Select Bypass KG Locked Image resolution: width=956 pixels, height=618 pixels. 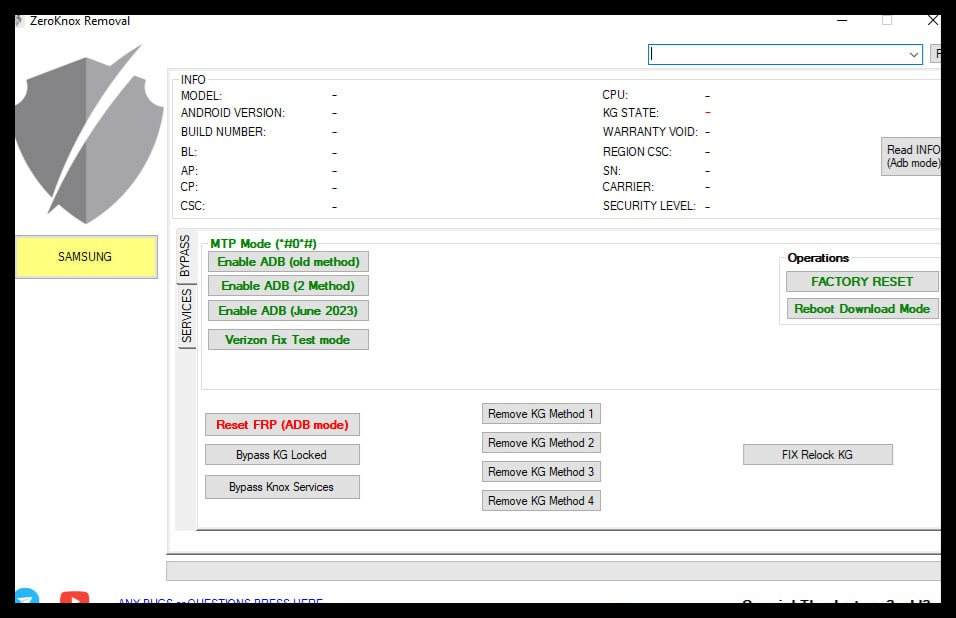(x=282, y=455)
